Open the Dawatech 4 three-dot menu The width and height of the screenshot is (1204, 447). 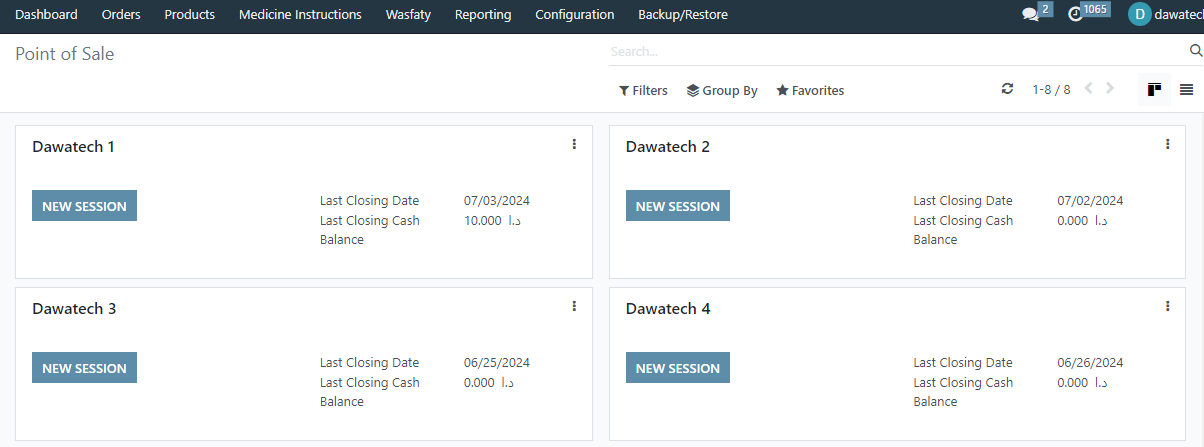tap(1167, 306)
